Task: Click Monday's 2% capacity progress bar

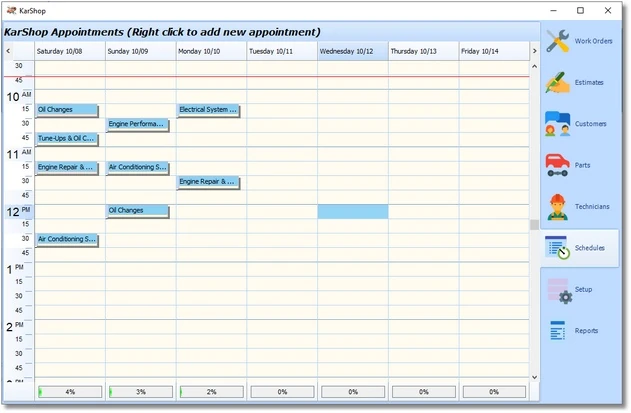Action: (212, 392)
